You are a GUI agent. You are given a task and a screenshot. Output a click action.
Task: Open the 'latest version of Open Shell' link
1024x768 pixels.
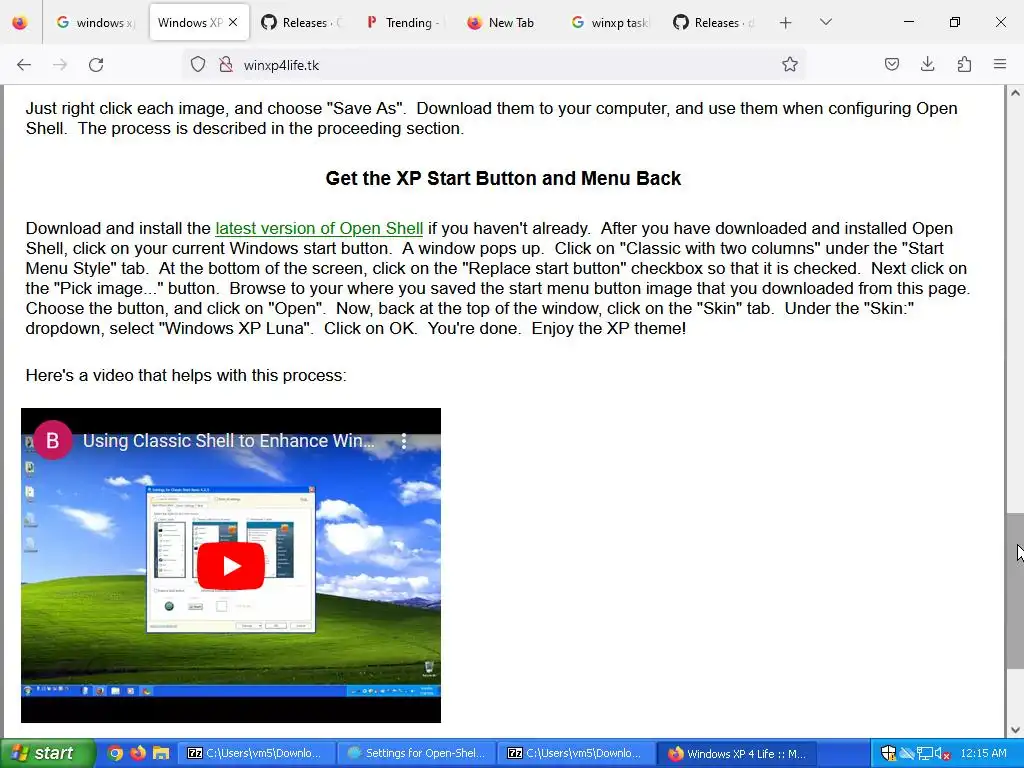[319, 229]
